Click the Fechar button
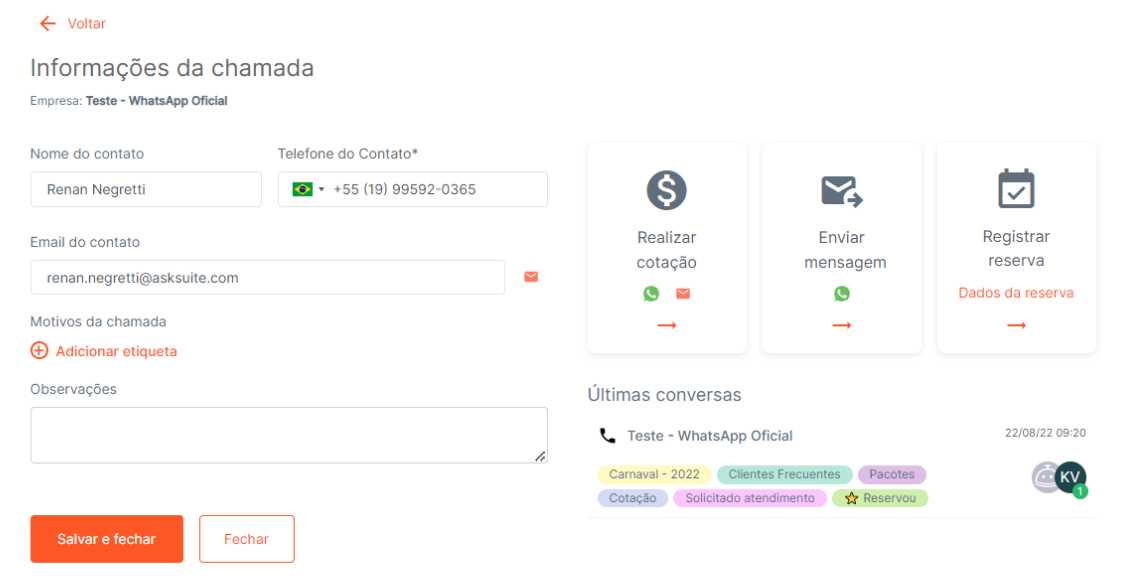Screen dimensions: 1125x587 (x=247, y=539)
